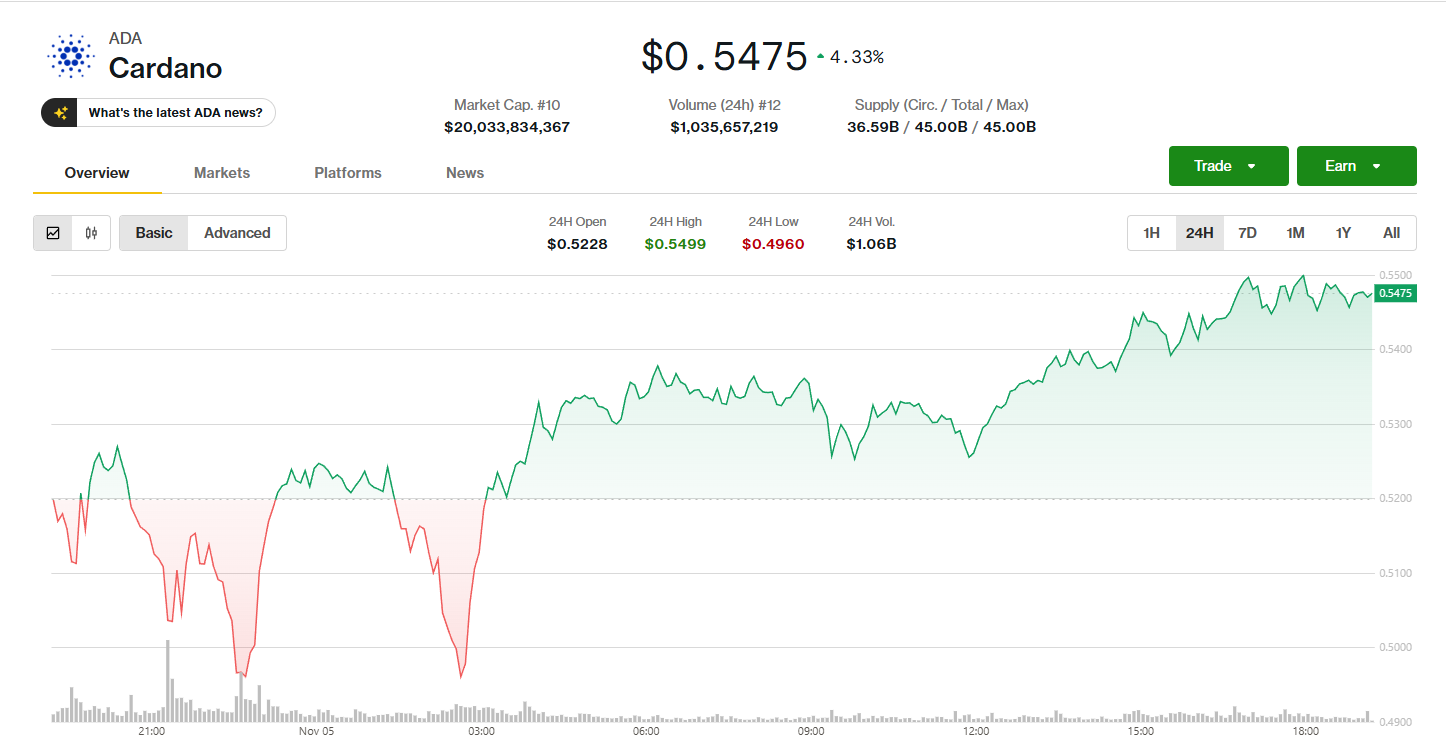Go to the News tab
The width and height of the screenshot is (1446, 746).
[x=465, y=173]
